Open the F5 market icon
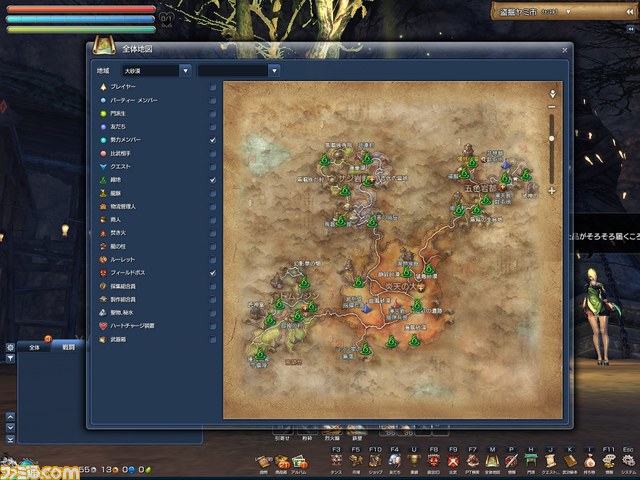Image resolution: width=640 pixels, height=480 pixels. [356, 462]
